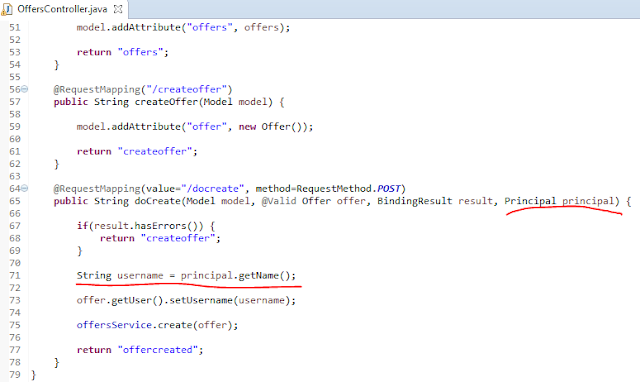Click 'offersService.create(offer);' on line 75
Screen dimensions: 640x382
[157, 325]
